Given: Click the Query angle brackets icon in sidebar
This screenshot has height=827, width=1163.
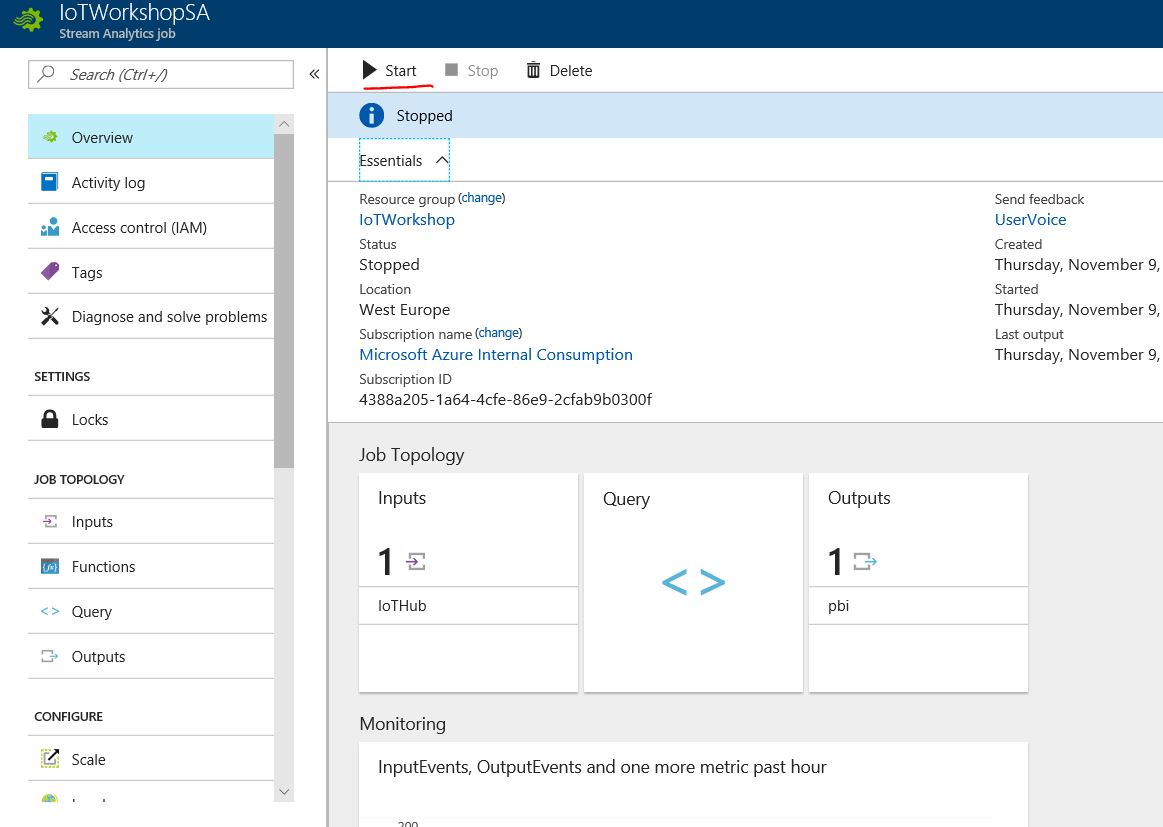Looking at the screenshot, I should tap(50, 611).
